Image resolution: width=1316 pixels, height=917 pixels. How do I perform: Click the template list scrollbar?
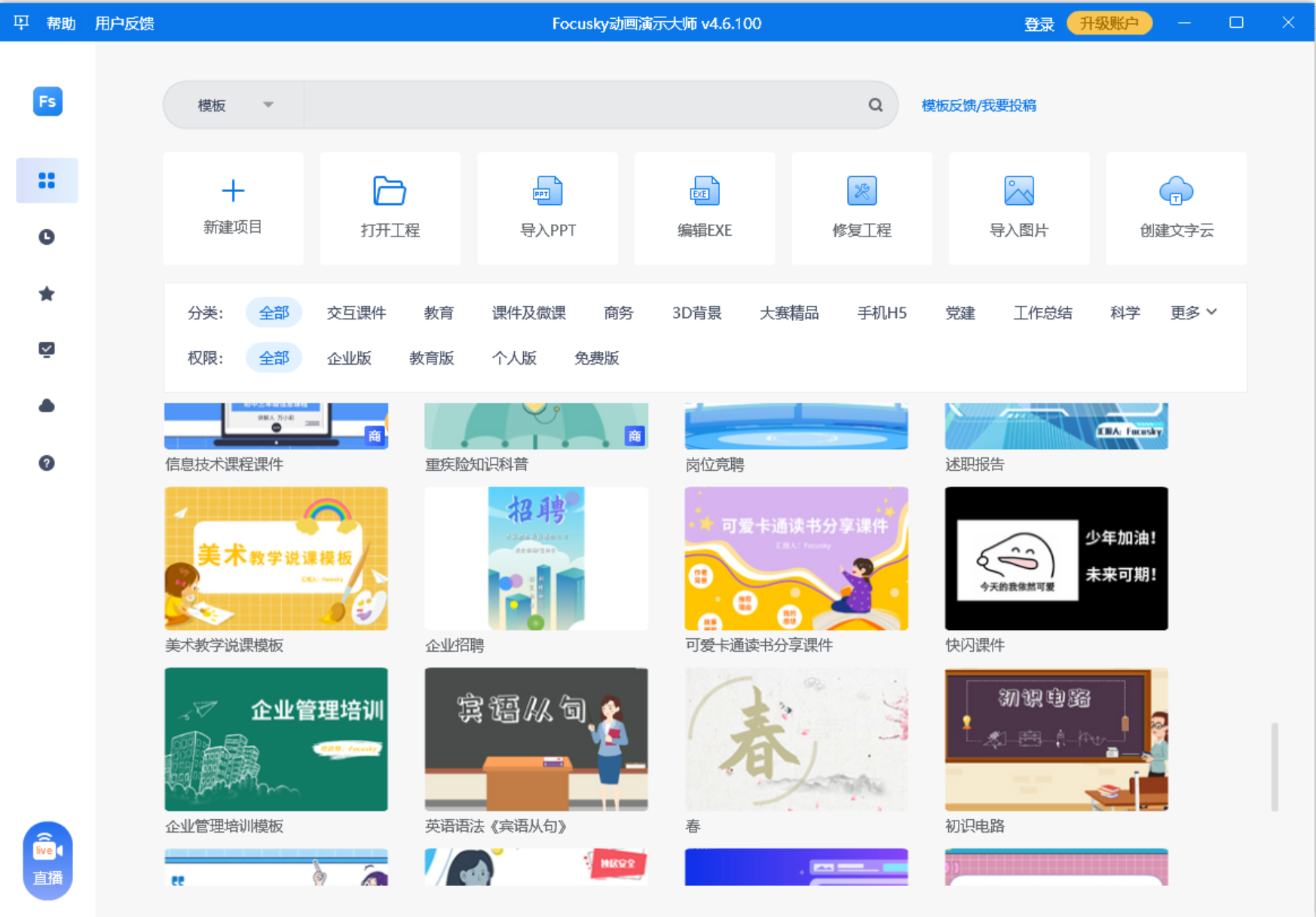click(x=1275, y=766)
